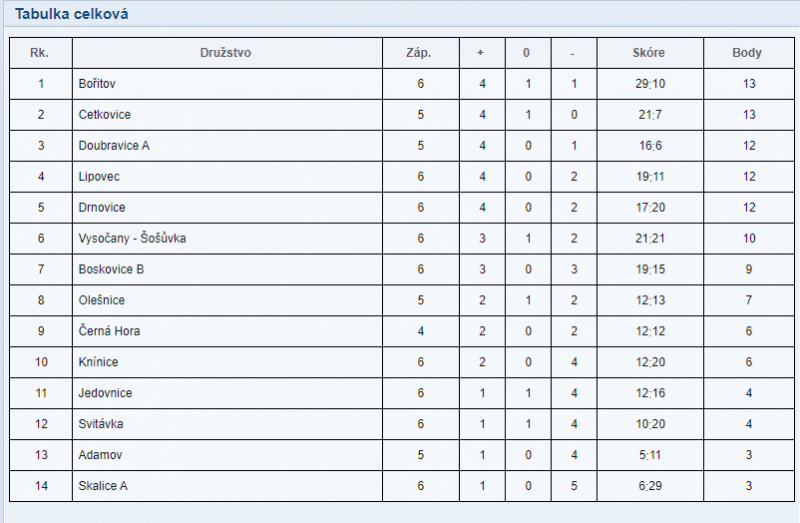
Task: Select the Boskovice B team
Action: (111, 269)
